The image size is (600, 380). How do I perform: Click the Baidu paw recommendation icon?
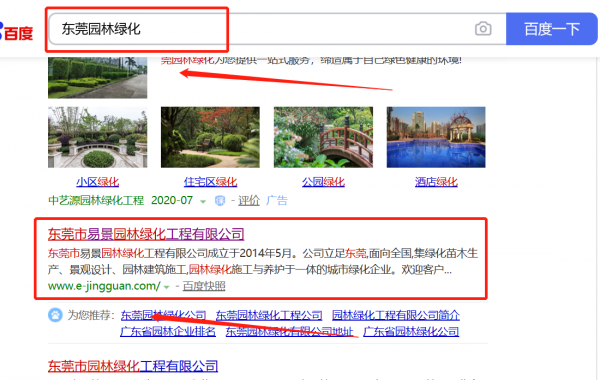click(55, 315)
